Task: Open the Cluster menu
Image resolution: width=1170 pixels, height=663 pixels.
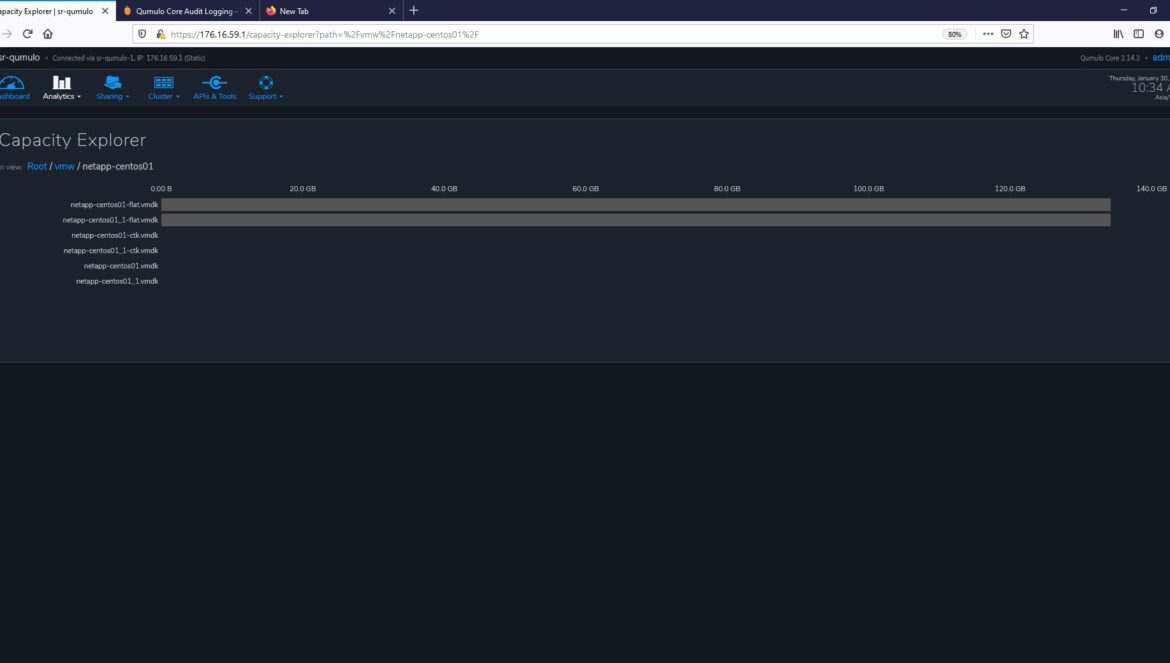Action: [x=163, y=87]
